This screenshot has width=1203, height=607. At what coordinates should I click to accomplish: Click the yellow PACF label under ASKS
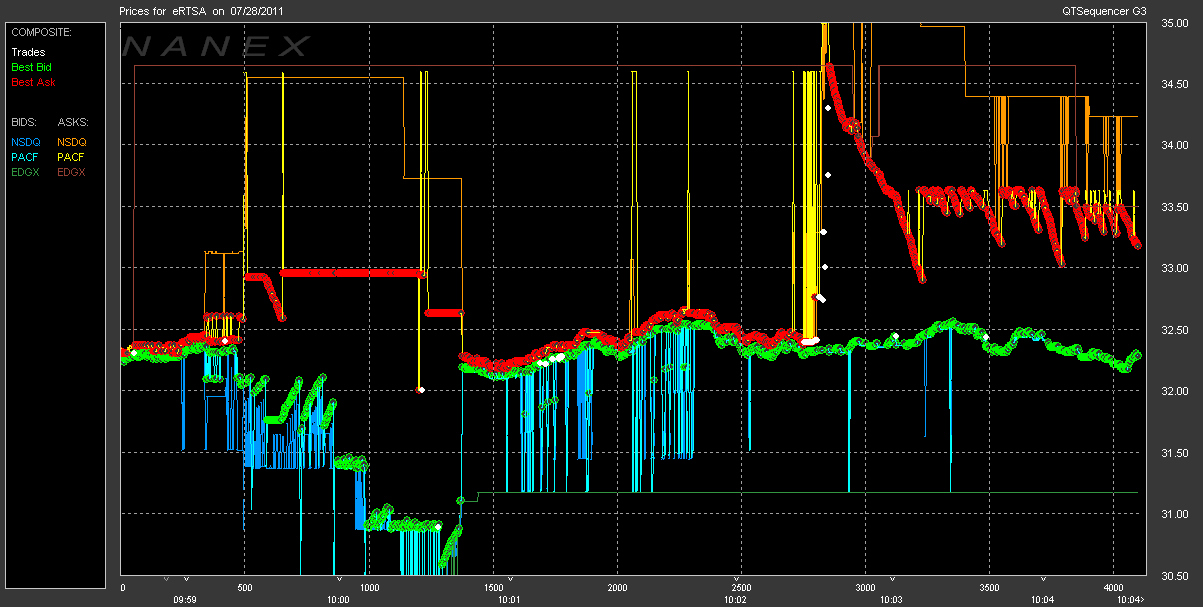click(71, 157)
